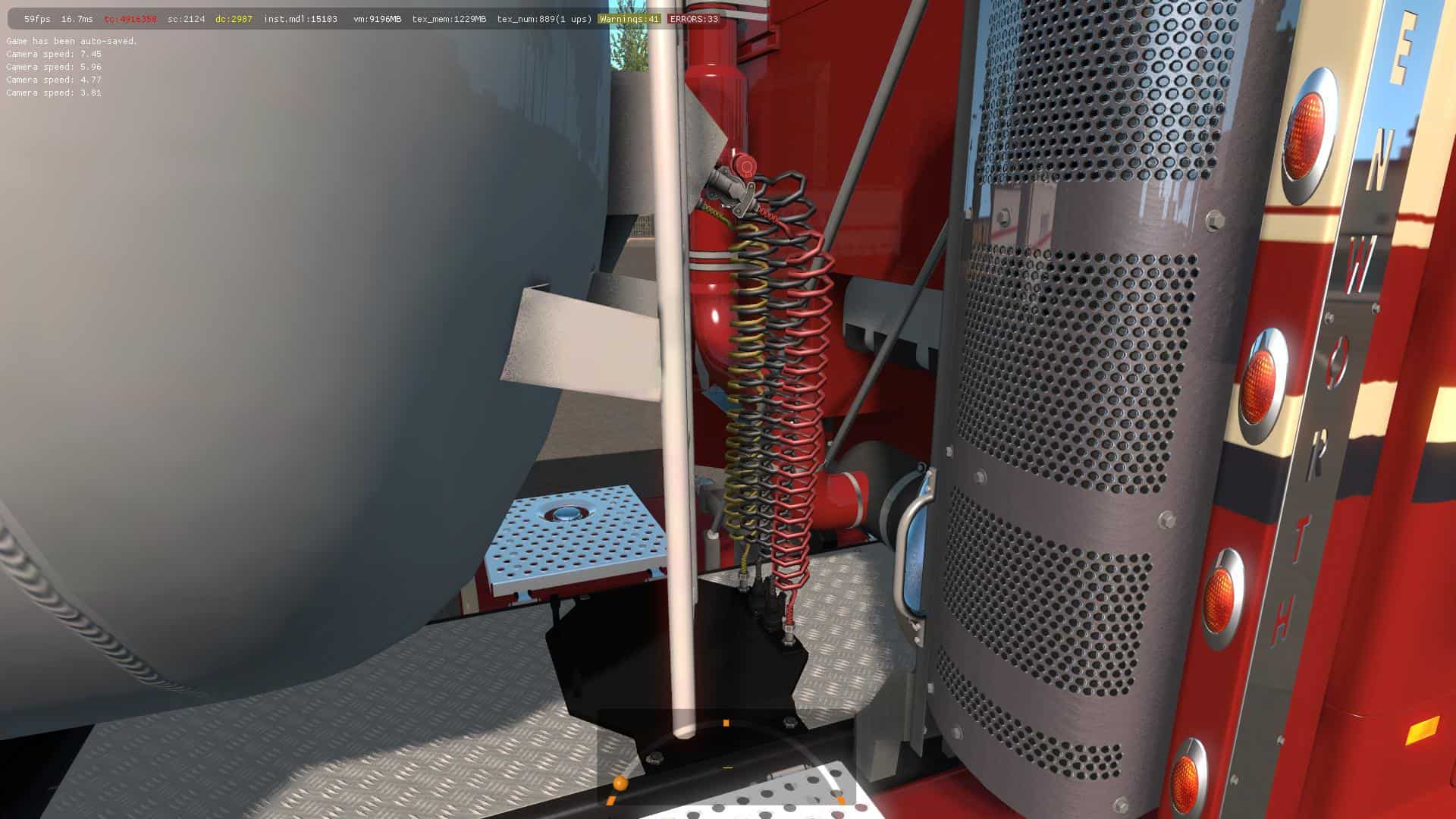1456x819 pixels.
Task: Click the orange ball gauge needle indicator
Action: (620, 783)
